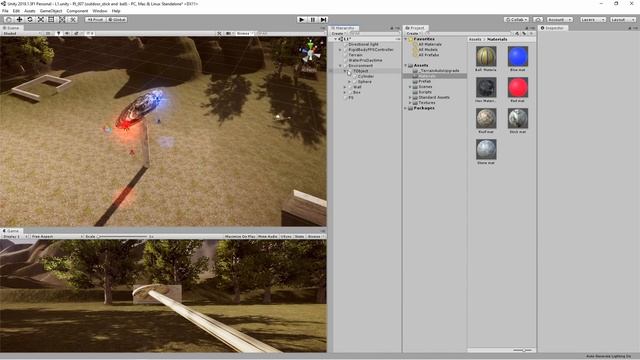640x360 pixels.
Task: Expand Sphere in Hierarchy
Action: (x=350, y=82)
